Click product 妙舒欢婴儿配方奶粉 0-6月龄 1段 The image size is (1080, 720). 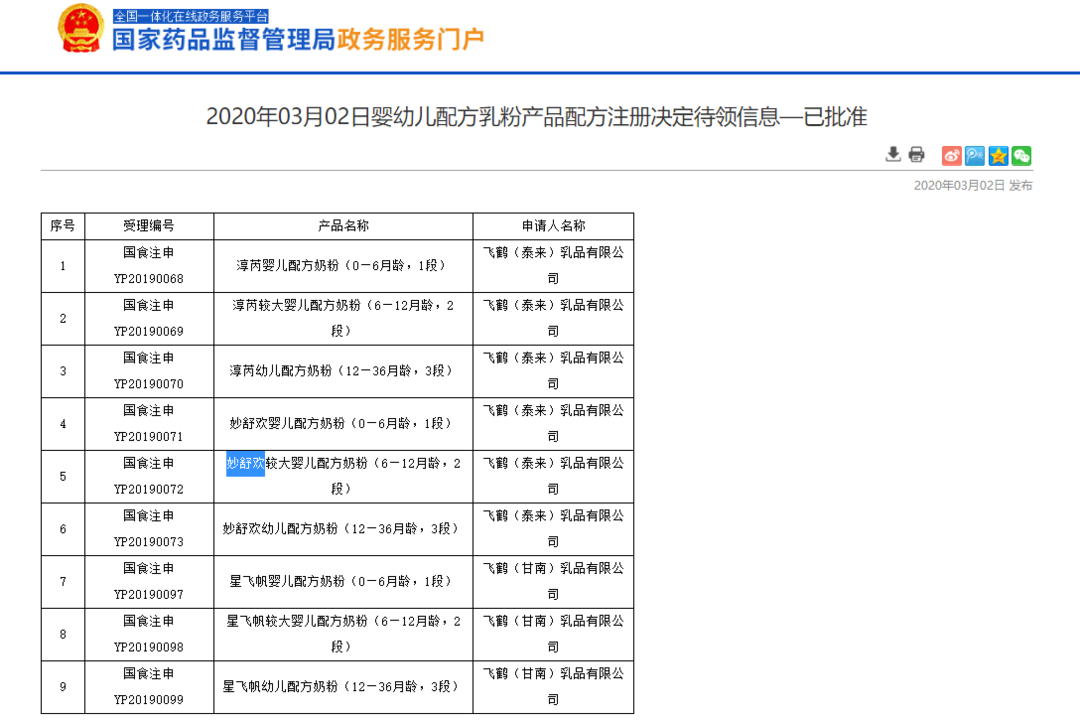[343, 424]
